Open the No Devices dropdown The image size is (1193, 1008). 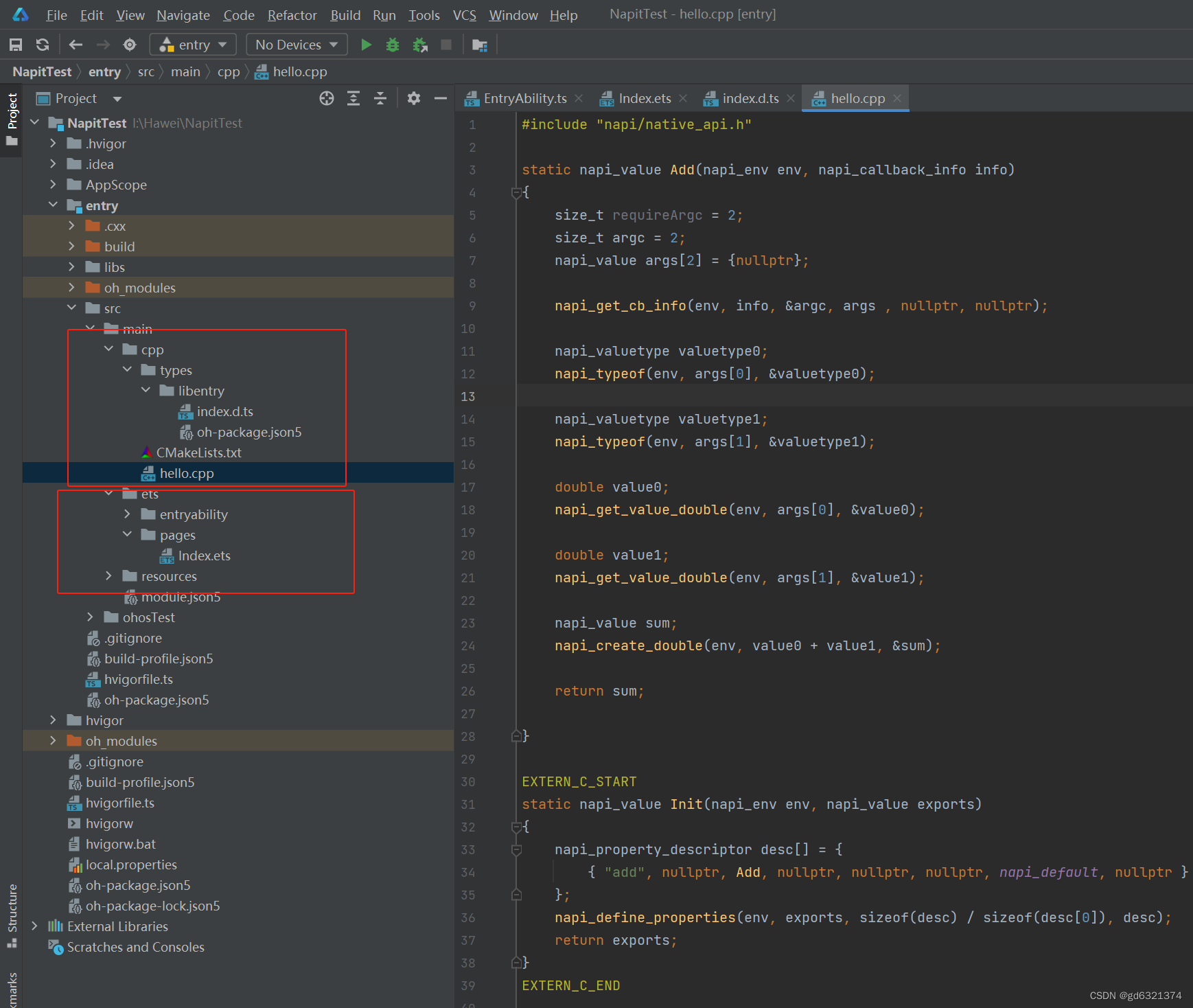[x=296, y=44]
